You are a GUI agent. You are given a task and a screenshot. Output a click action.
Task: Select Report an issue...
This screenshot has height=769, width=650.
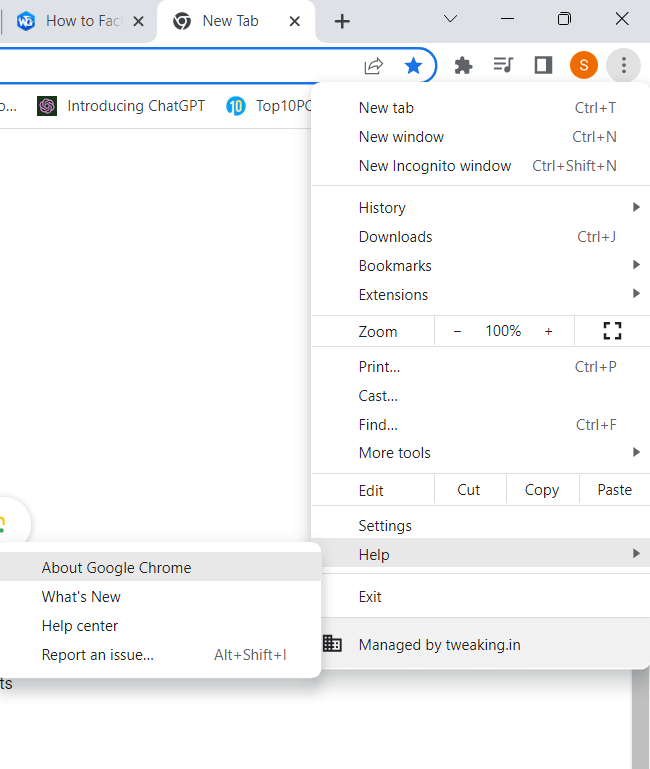pyautogui.click(x=160, y=655)
